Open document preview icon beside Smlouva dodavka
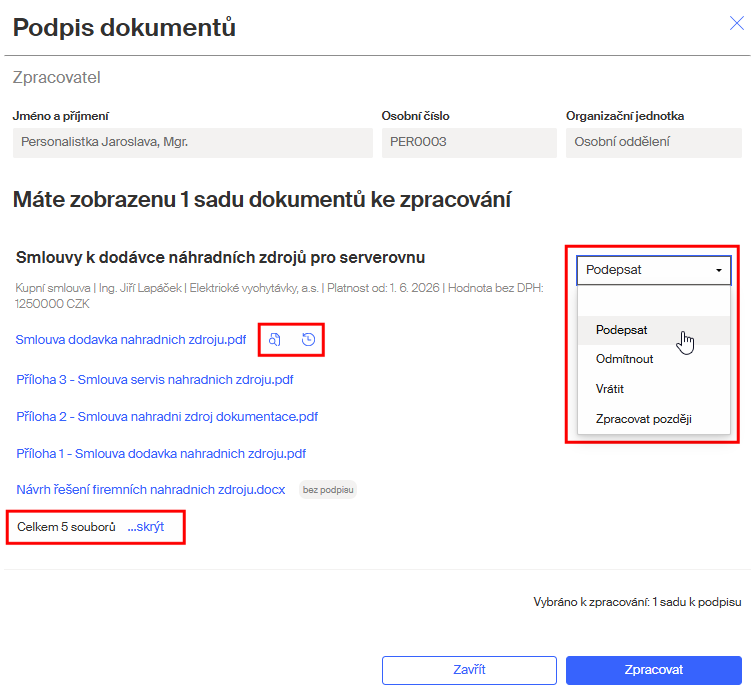 [274, 340]
